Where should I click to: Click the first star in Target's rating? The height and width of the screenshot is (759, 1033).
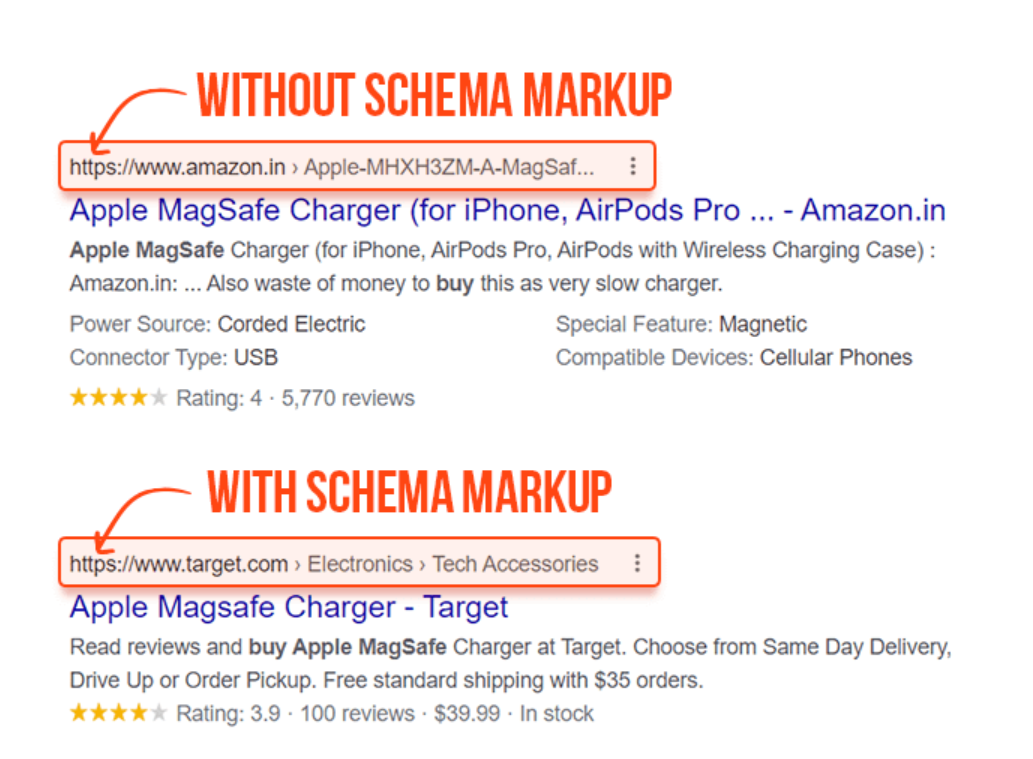pos(77,713)
